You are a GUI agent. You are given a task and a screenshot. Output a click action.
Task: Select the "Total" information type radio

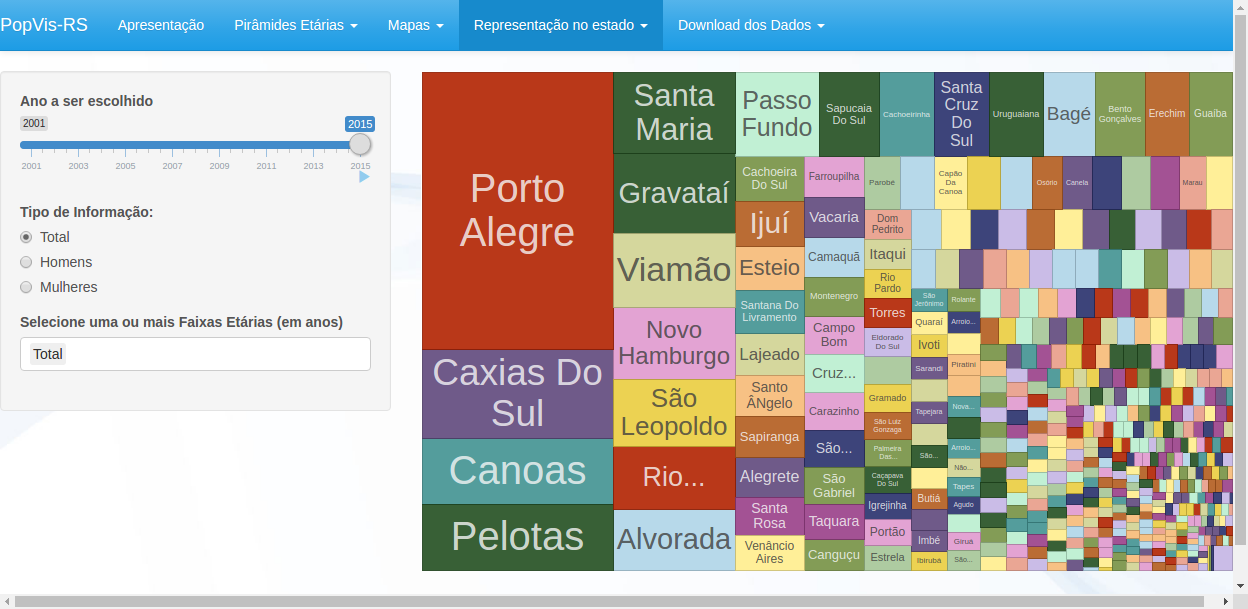[x=25, y=237]
